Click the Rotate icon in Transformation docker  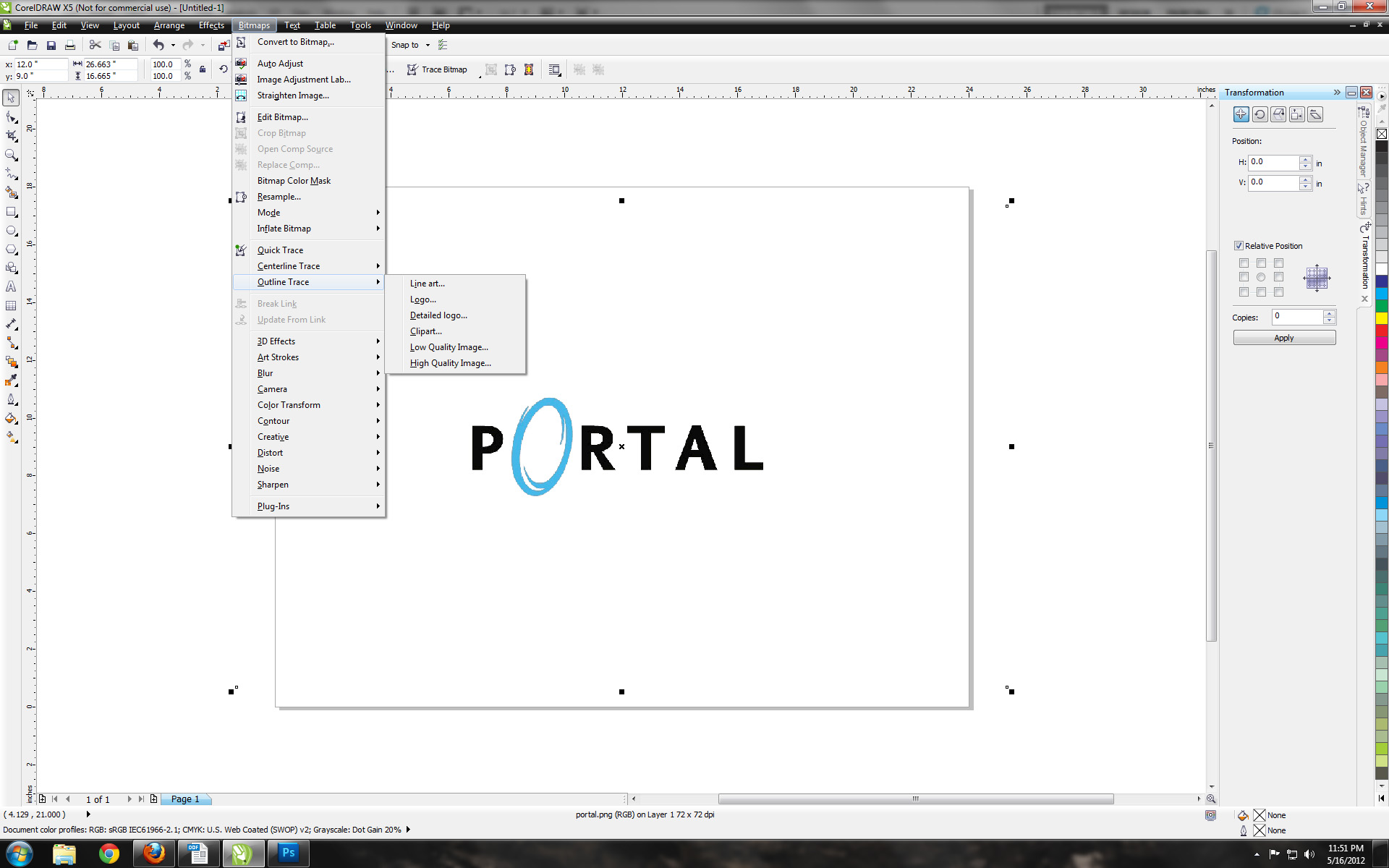pos(1260,114)
